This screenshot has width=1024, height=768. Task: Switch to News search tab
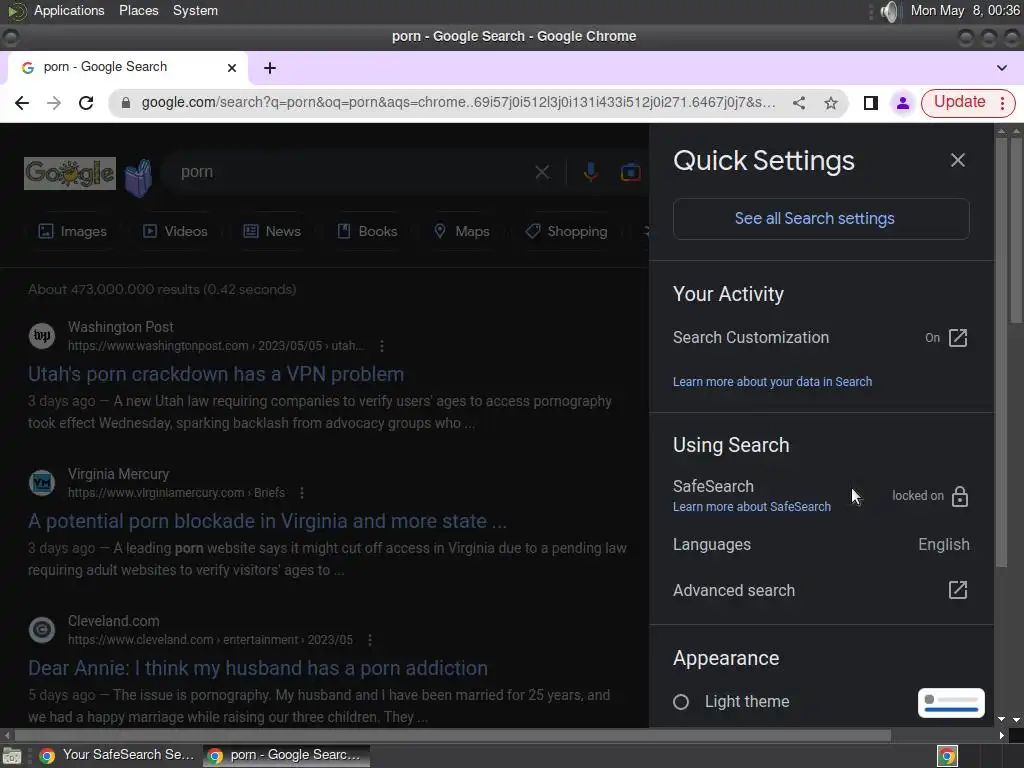tap(272, 231)
